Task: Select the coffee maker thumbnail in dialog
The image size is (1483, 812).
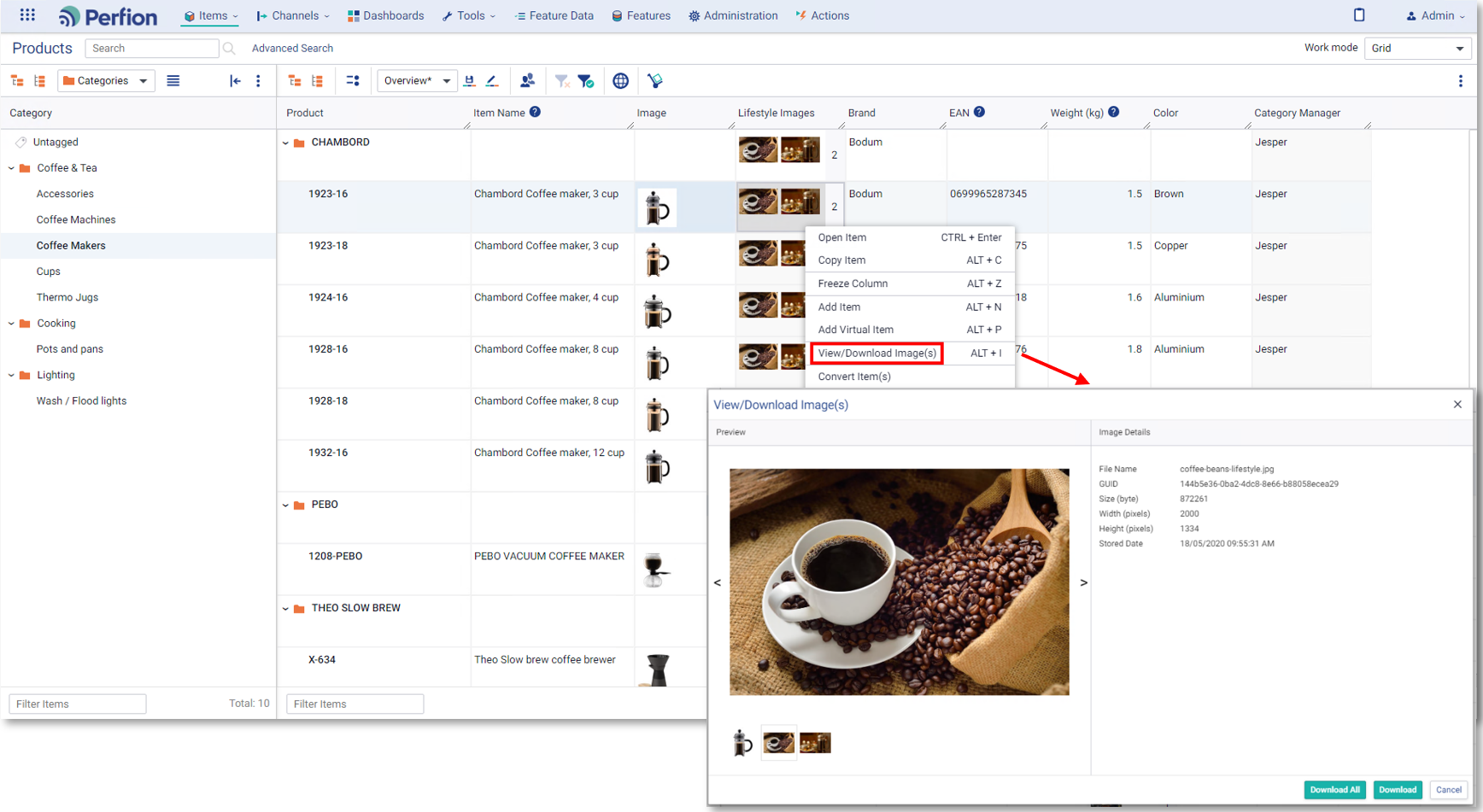Action: pos(742,743)
